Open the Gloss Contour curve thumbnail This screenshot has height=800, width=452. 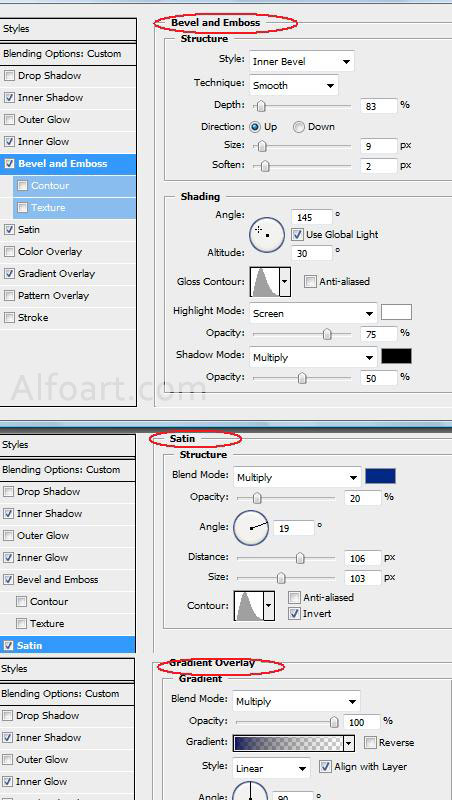265,282
